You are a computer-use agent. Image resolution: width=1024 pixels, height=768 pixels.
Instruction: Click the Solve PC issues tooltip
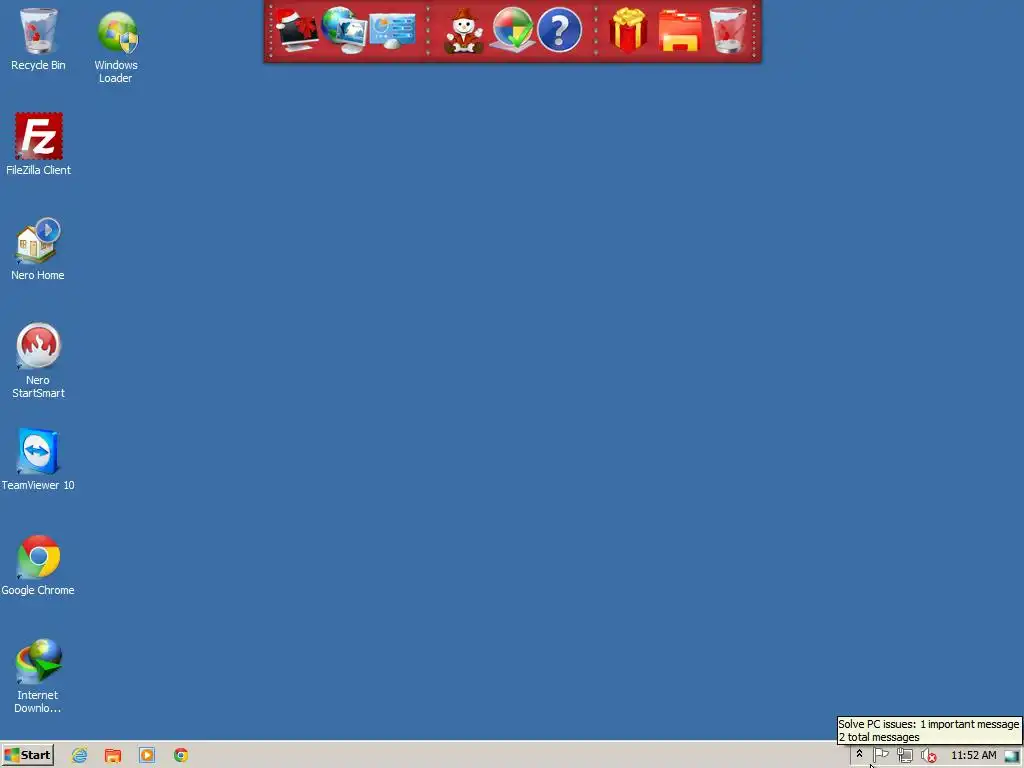point(929,730)
